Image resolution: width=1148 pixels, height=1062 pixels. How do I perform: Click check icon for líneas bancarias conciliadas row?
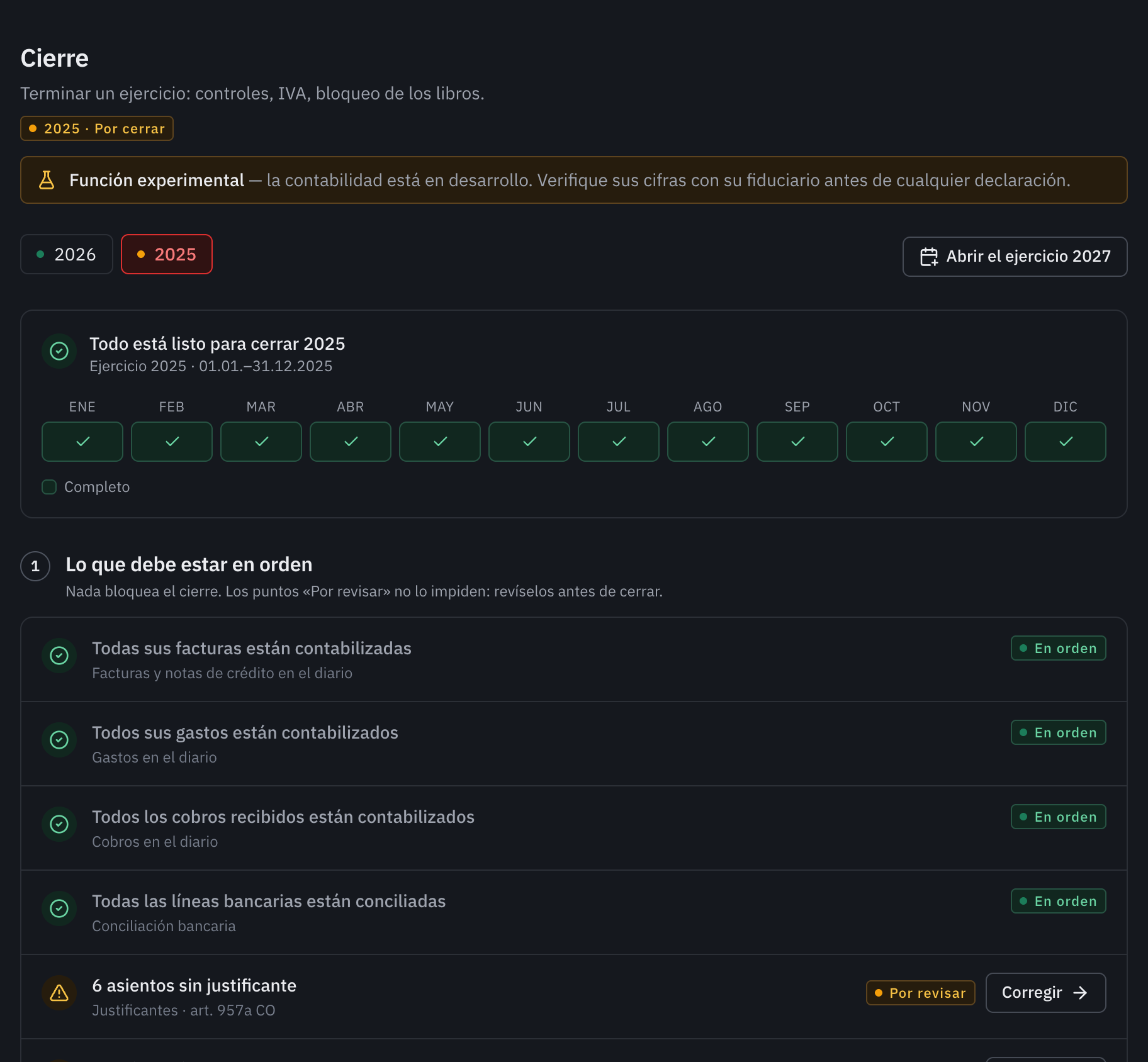tap(59, 908)
